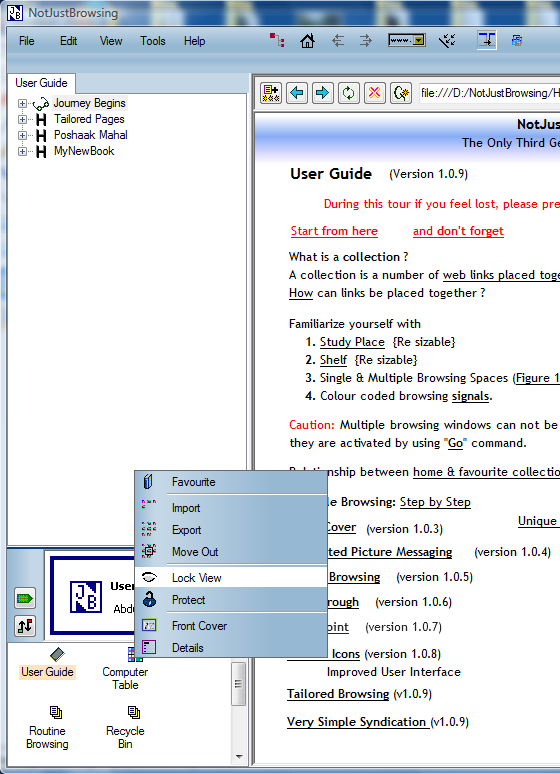
Task: Click the Home icon in toolbar
Action: point(307,41)
